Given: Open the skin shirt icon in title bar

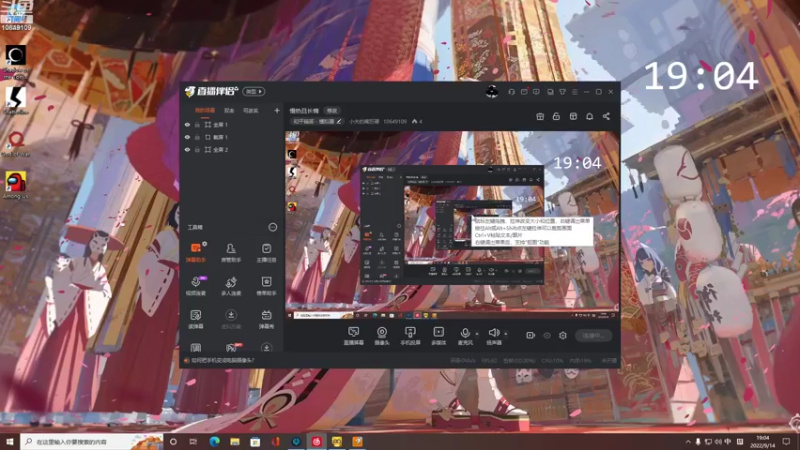Looking at the screenshot, I should pyautogui.click(x=562, y=92).
